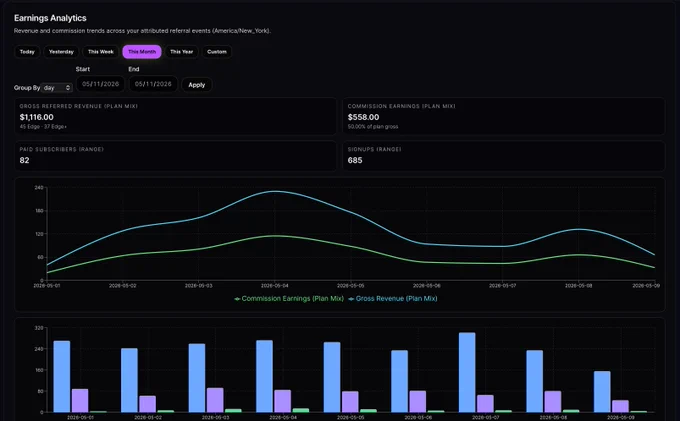680x421 pixels.
Task: Click the green line peak at 2026-05-04
Action: pos(275,236)
